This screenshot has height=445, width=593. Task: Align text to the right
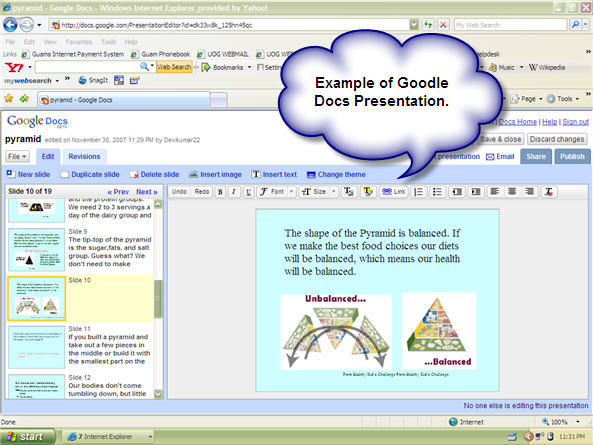(529, 192)
